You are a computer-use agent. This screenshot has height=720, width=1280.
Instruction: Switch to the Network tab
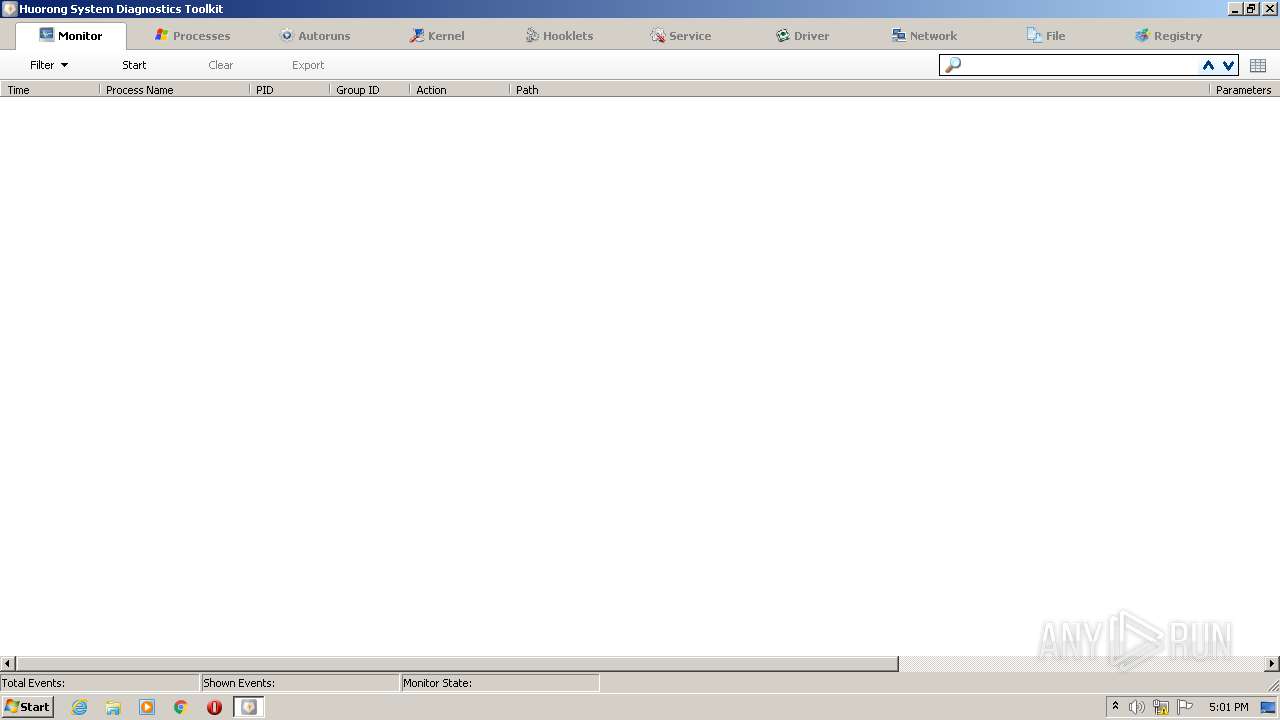click(x=925, y=35)
